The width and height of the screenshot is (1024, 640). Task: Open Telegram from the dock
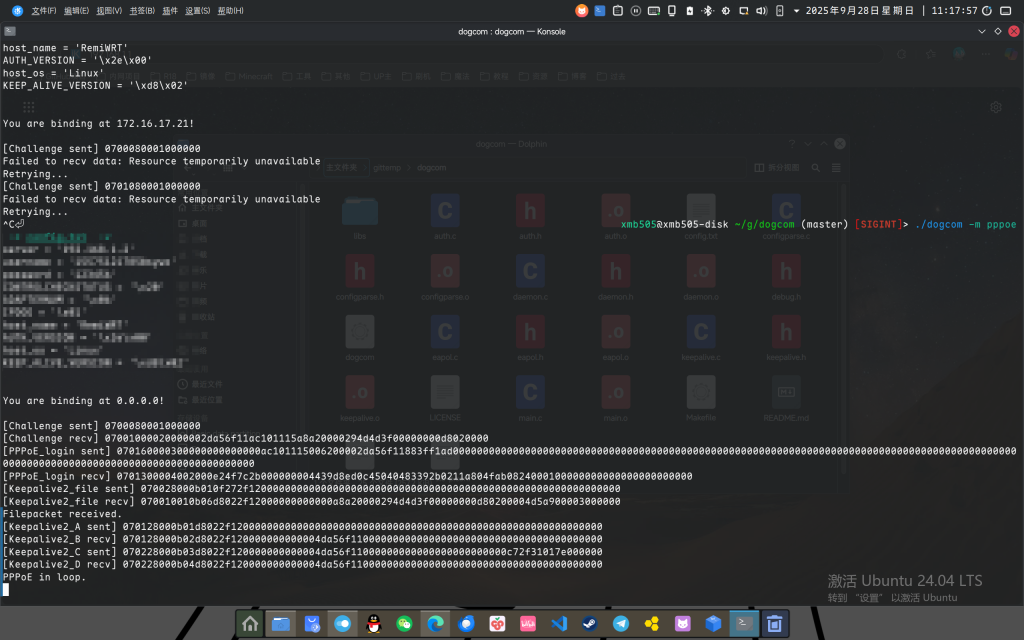pyautogui.click(x=620, y=624)
